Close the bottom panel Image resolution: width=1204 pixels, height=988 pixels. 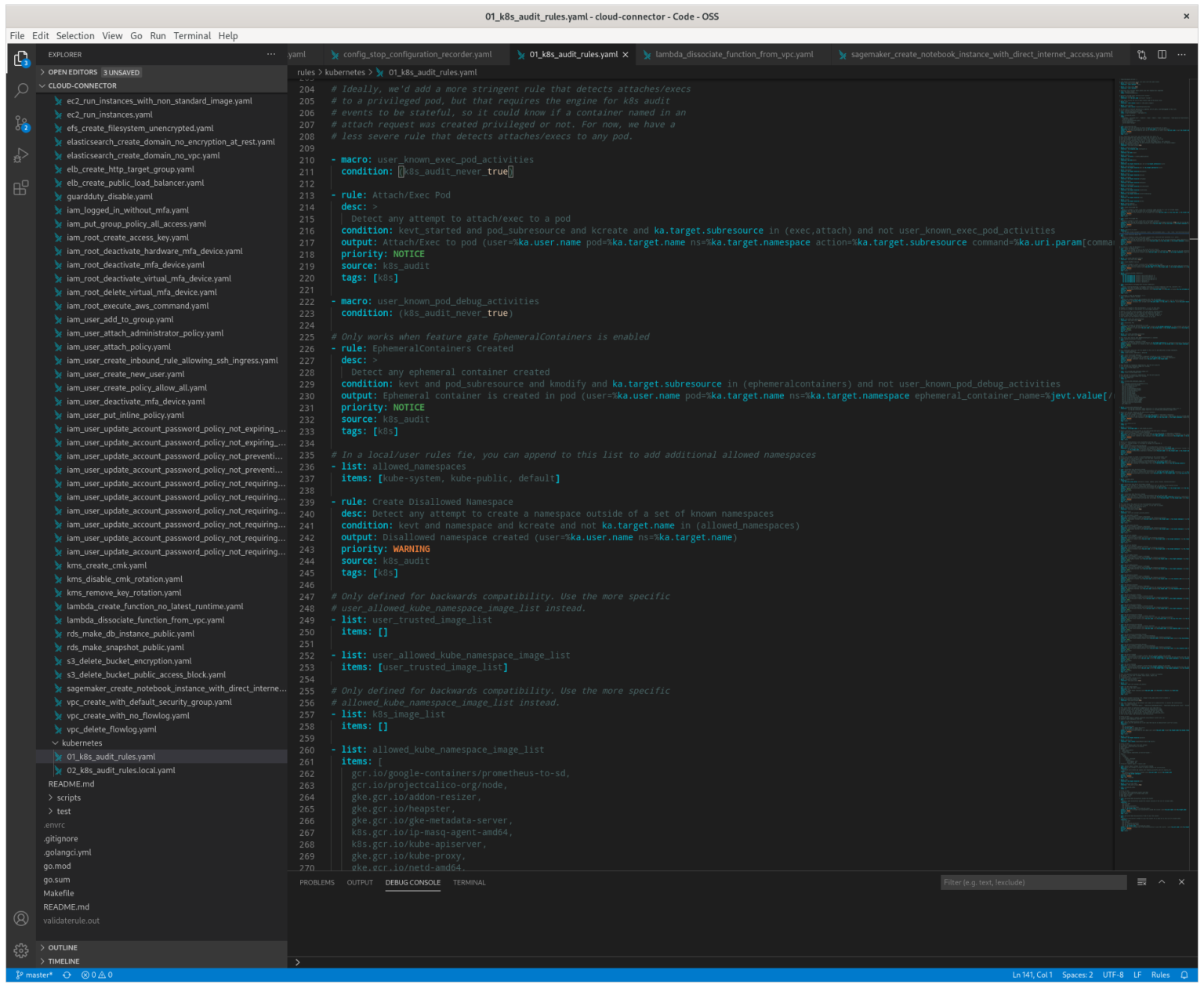[x=1181, y=882]
